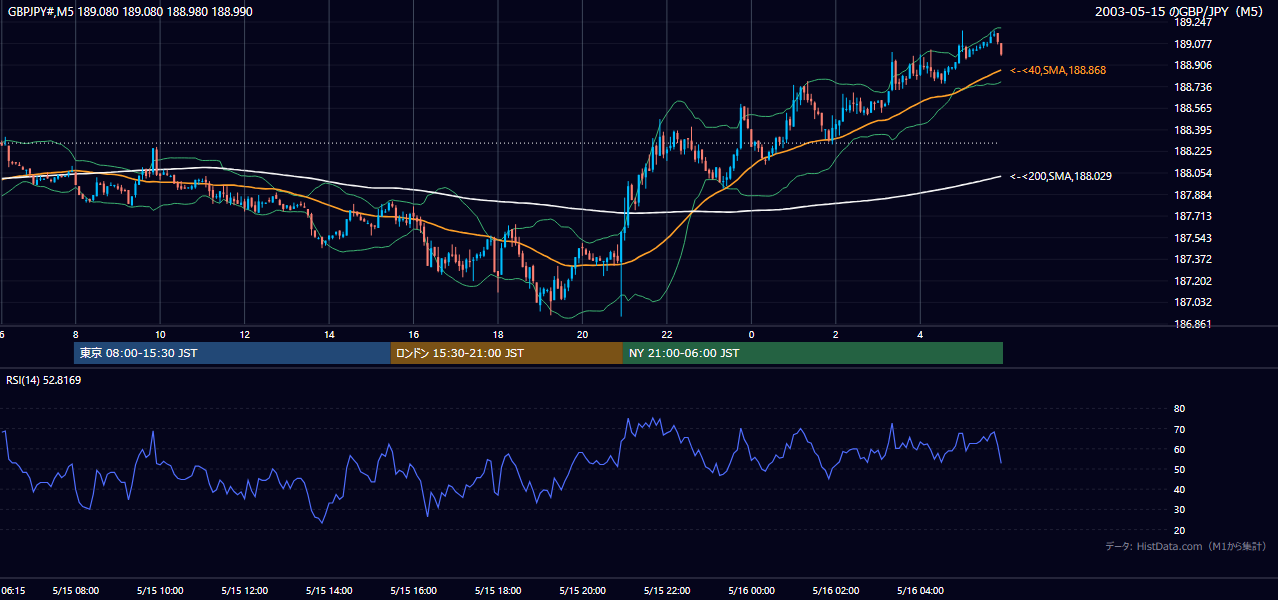1278x600 pixels.
Task: Select the 40 SMA label 188.868
Action: coord(1057,70)
